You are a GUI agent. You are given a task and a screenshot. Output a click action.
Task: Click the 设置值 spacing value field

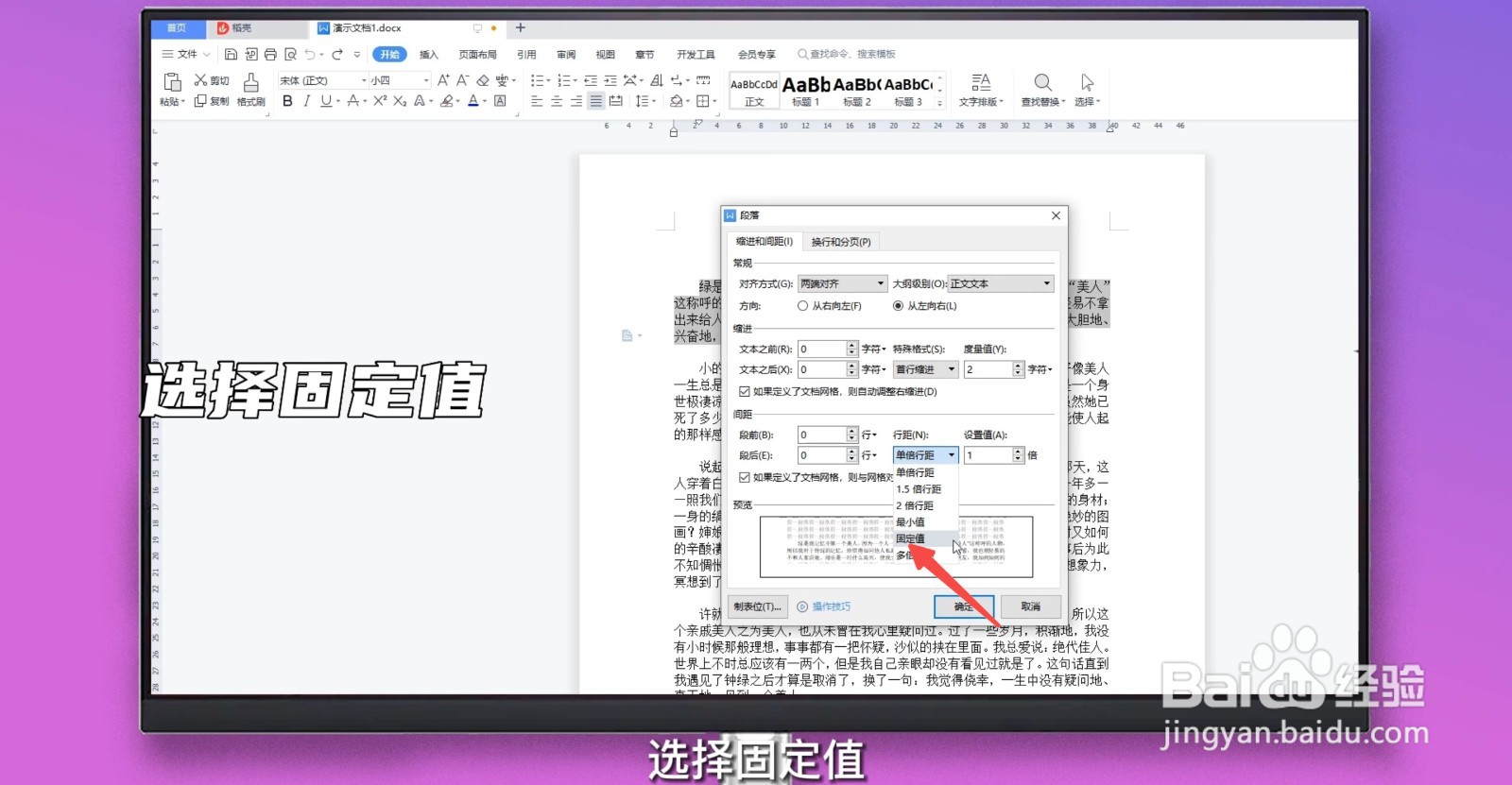pos(988,455)
